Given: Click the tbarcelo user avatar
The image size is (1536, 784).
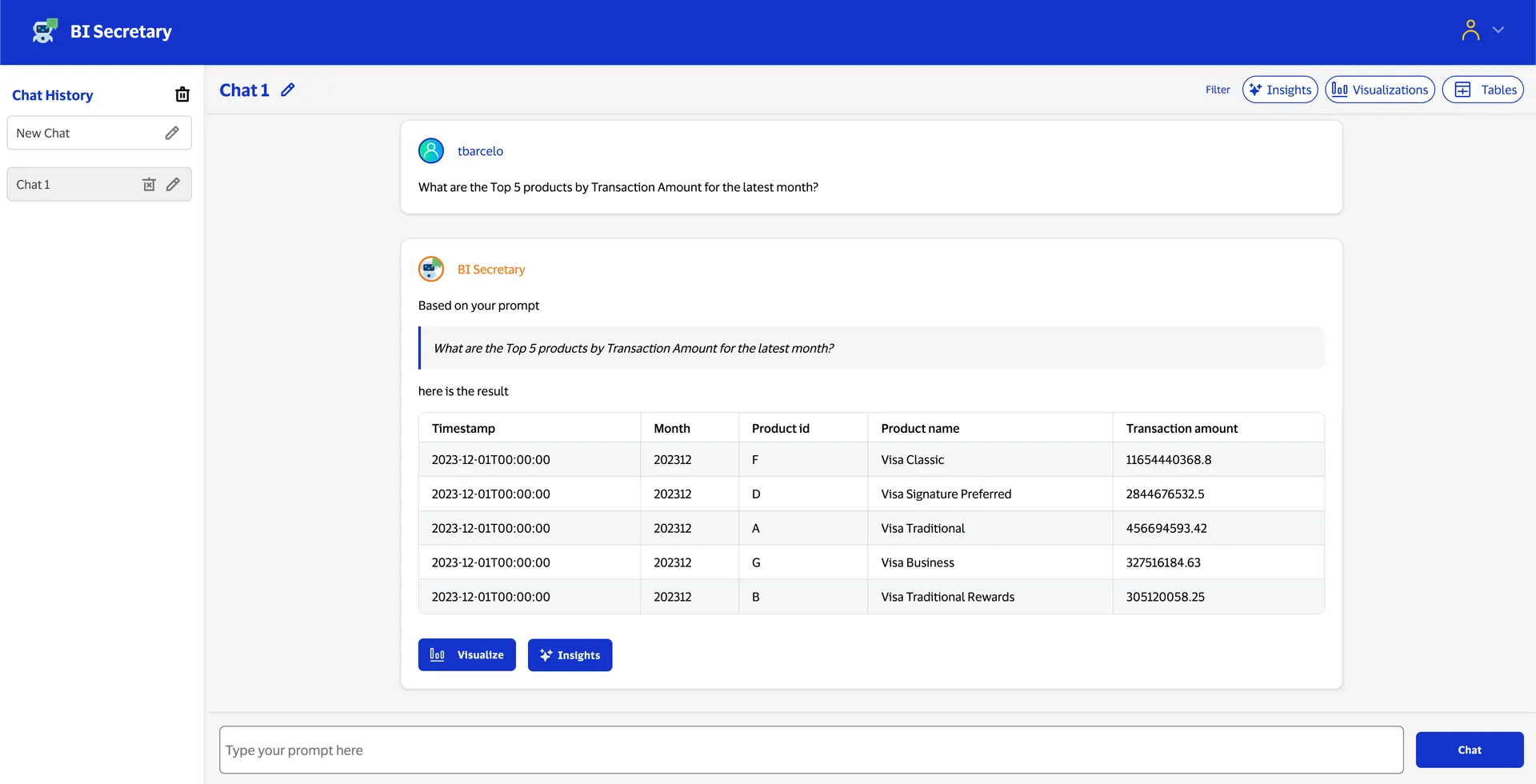Looking at the screenshot, I should [431, 150].
